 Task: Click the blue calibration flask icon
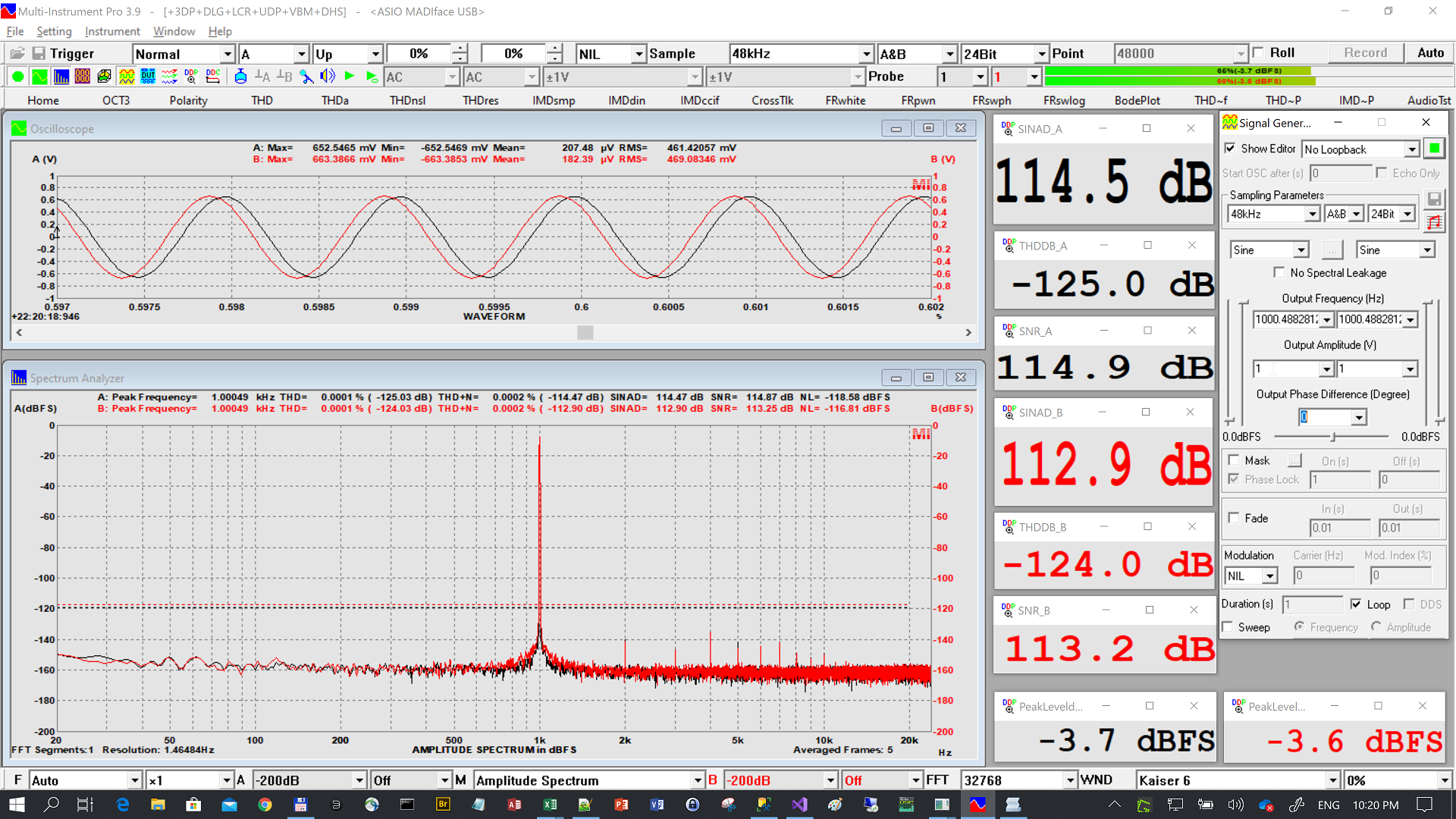coord(240,77)
